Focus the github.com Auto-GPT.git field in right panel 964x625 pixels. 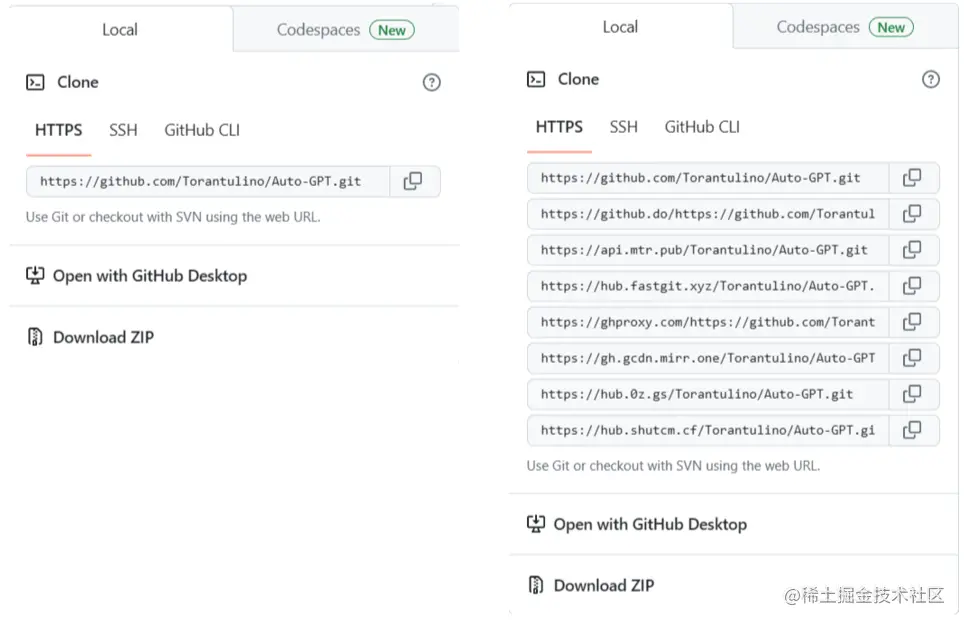pyautogui.click(x=708, y=178)
